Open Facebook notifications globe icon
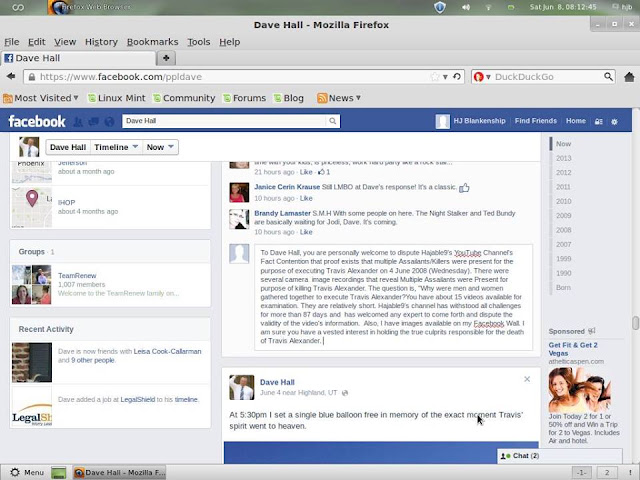 (109, 121)
